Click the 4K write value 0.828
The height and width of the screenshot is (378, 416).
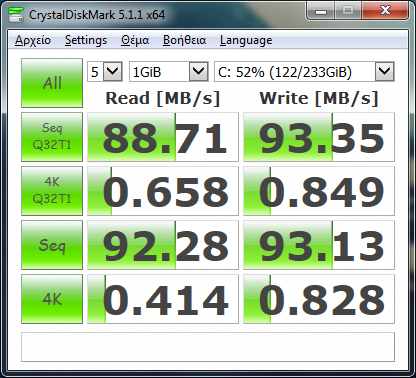(x=319, y=299)
